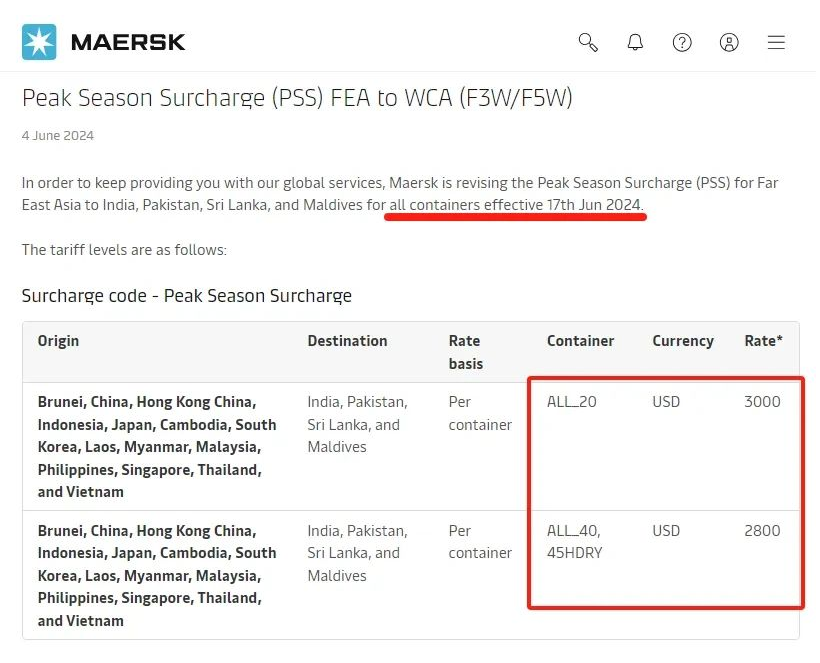Screen dimensions: 820x663
Task: Click the 2800 rate value
Action: click(762, 531)
